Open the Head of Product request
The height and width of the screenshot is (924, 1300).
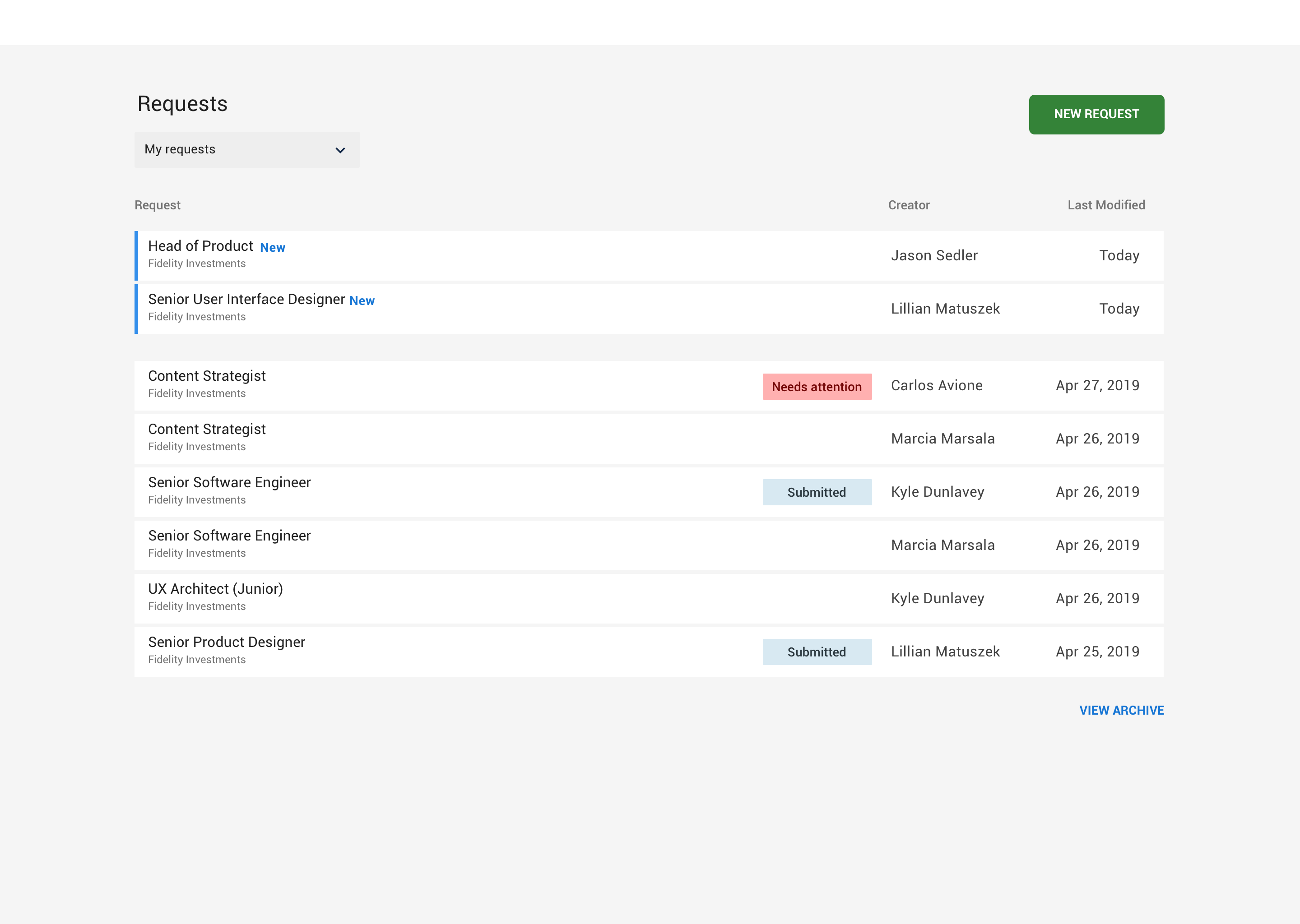(x=200, y=246)
